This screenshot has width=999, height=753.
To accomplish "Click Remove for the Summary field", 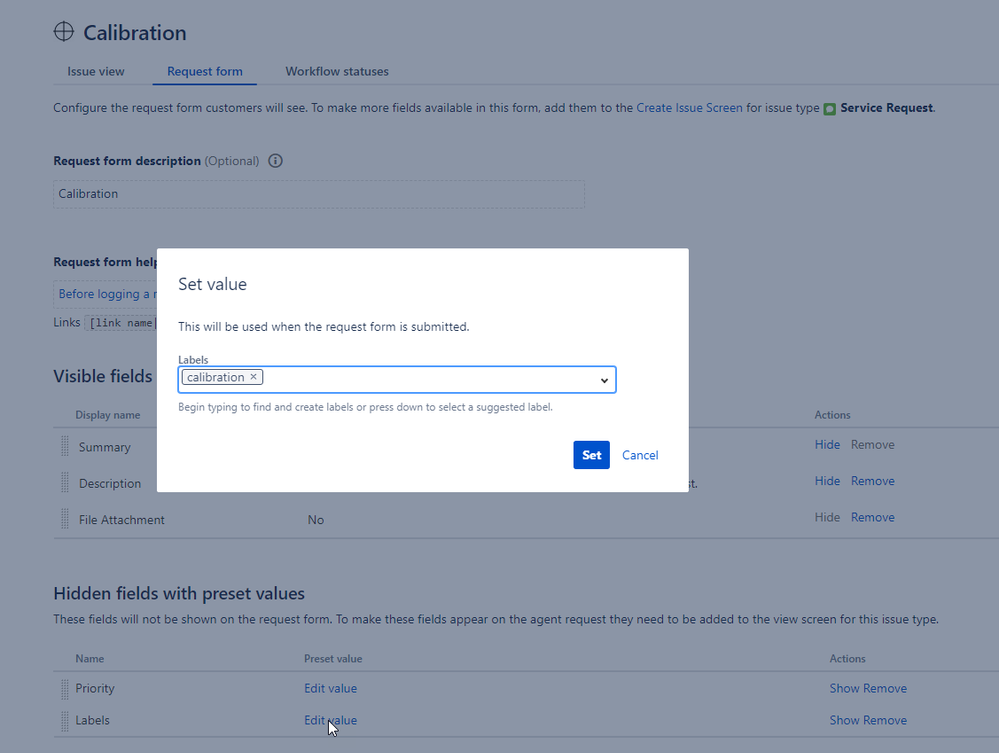I will point(873,445).
